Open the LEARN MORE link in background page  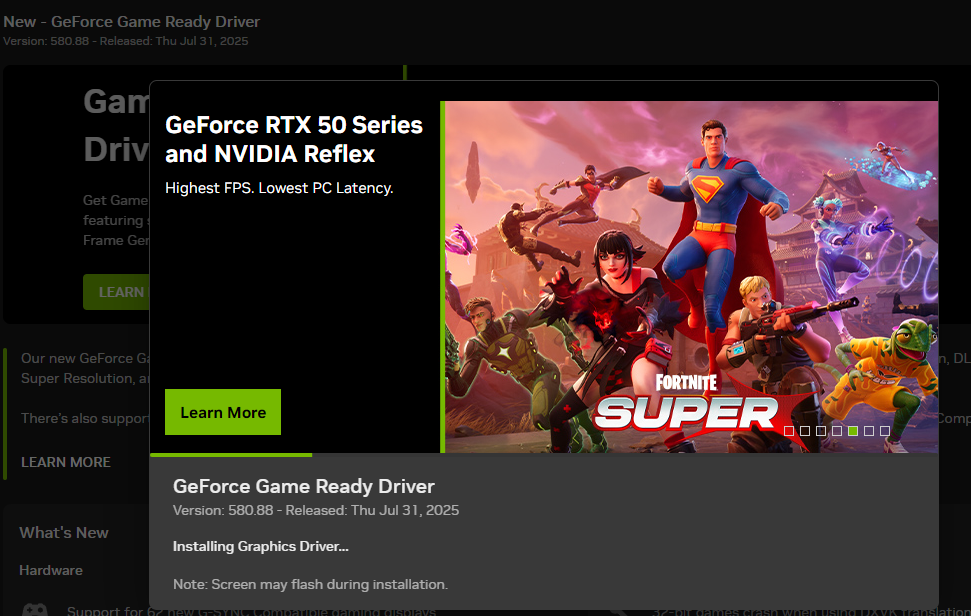point(66,462)
